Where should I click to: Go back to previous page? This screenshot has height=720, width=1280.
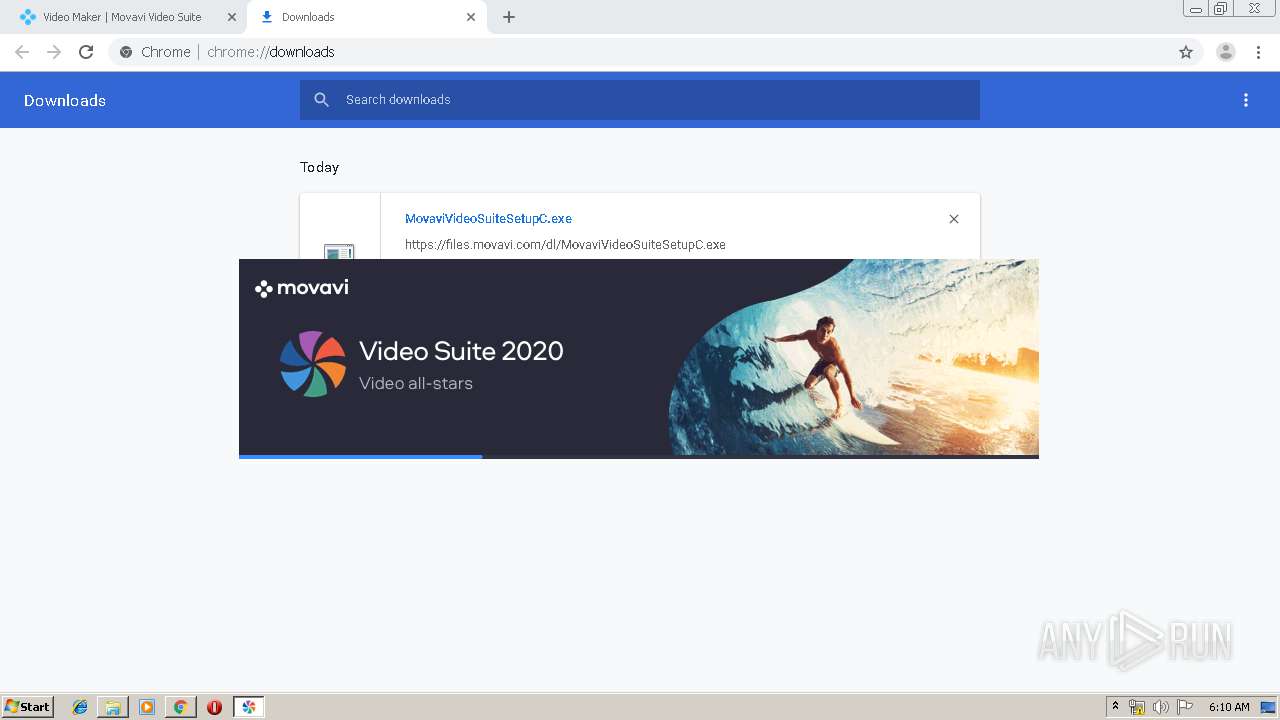point(22,52)
